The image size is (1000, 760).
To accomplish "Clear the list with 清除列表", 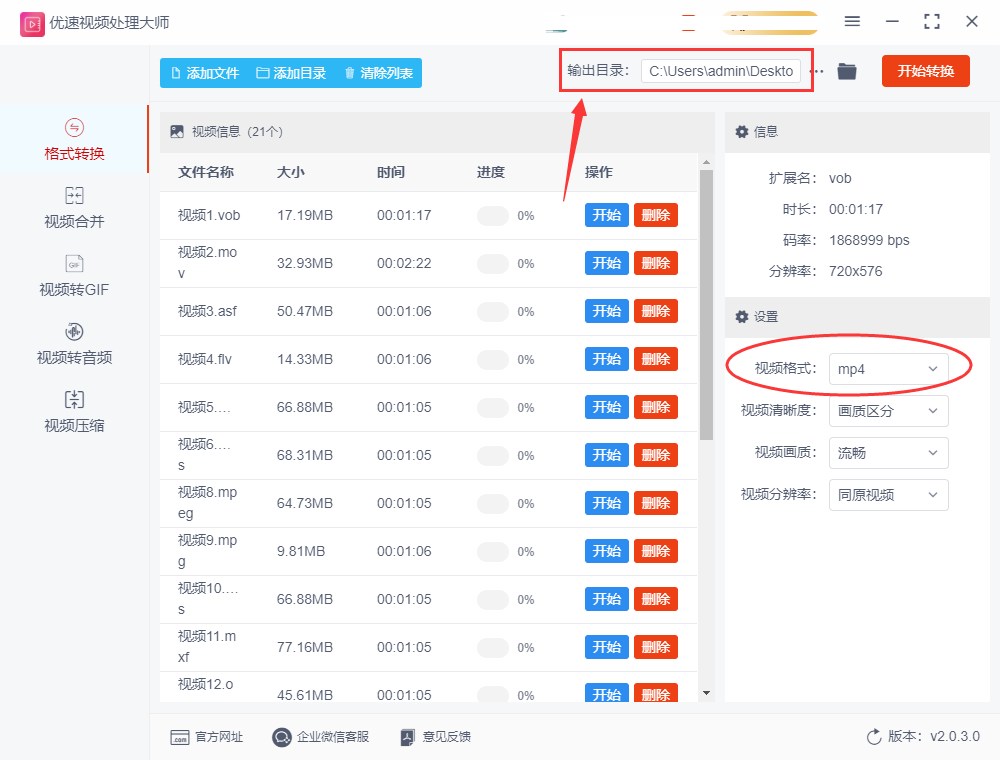I will (x=379, y=73).
